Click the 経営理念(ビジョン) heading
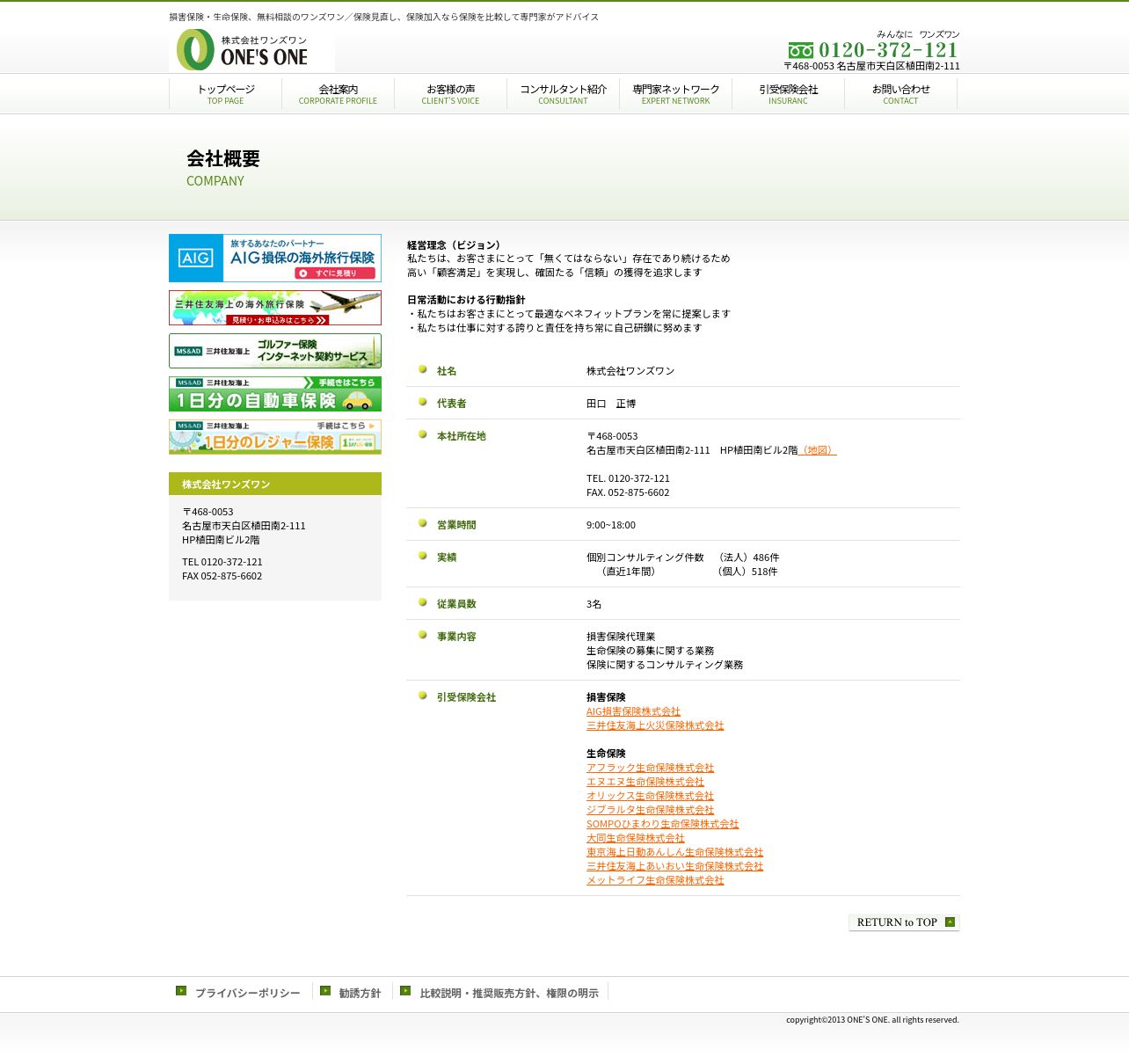Image resolution: width=1129 pixels, height=1064 pixels. pos(455,245)
